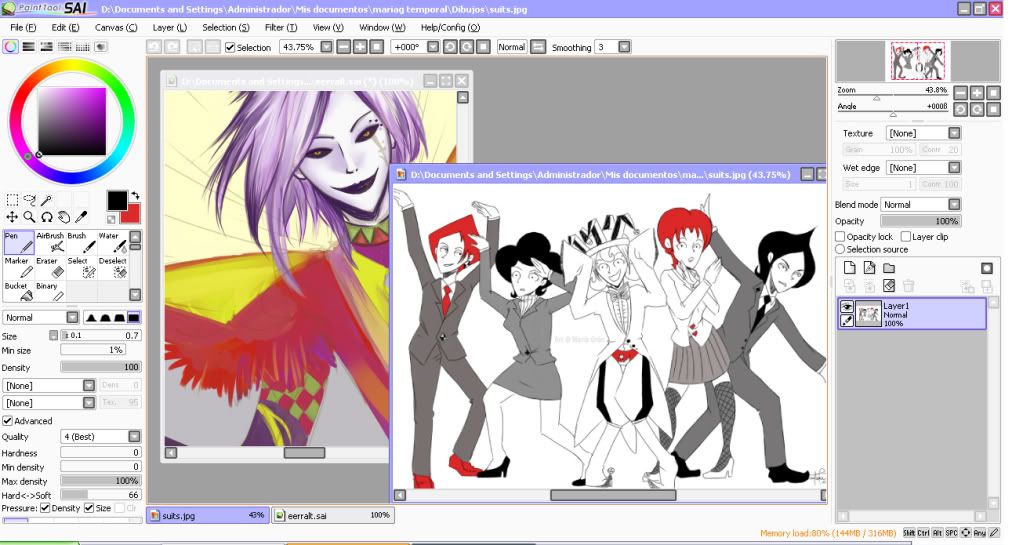Select the Water tool

click(113, 242)
